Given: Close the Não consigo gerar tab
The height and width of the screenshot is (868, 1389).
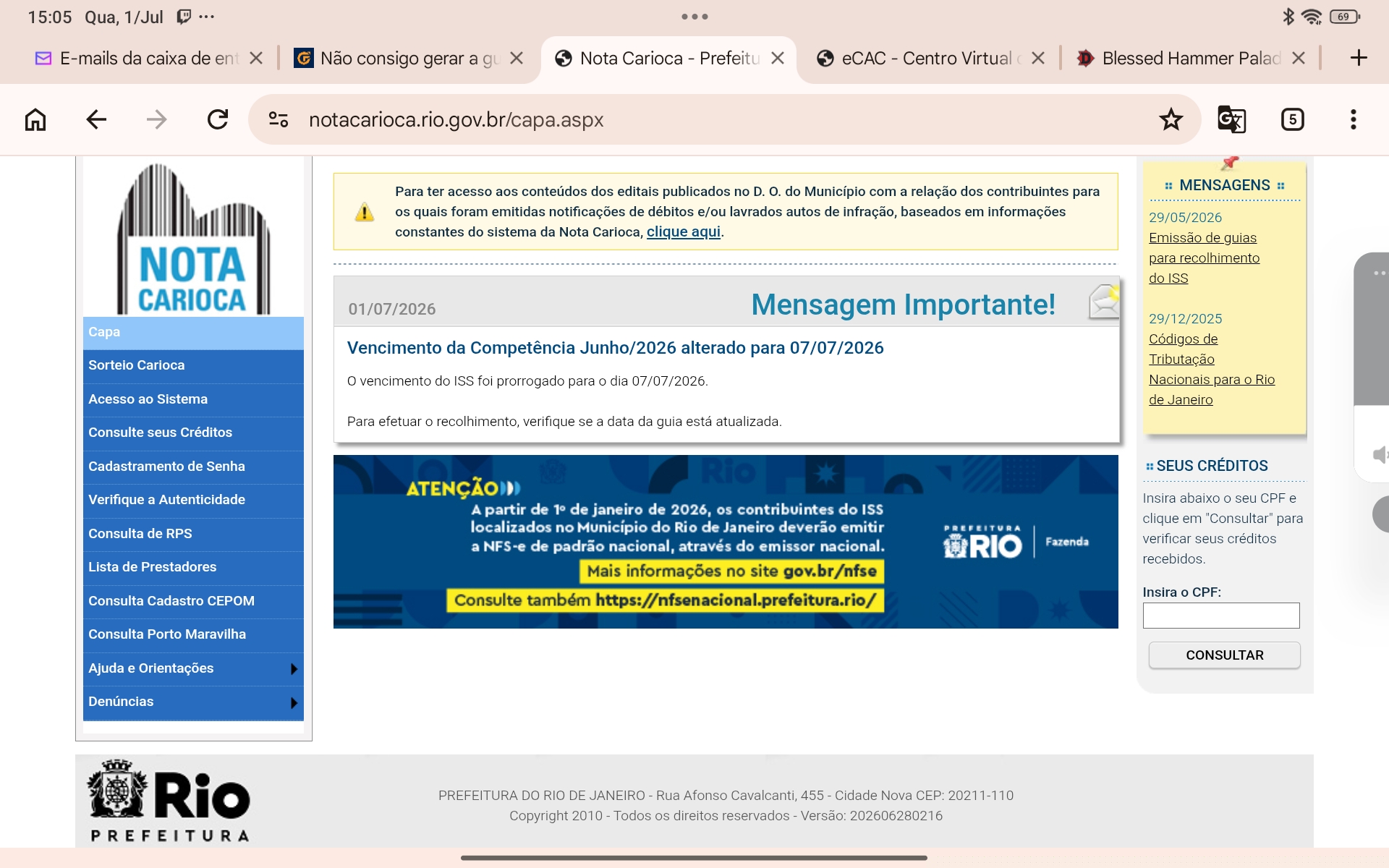Looking at the screenshot, I should coord(517,58).
